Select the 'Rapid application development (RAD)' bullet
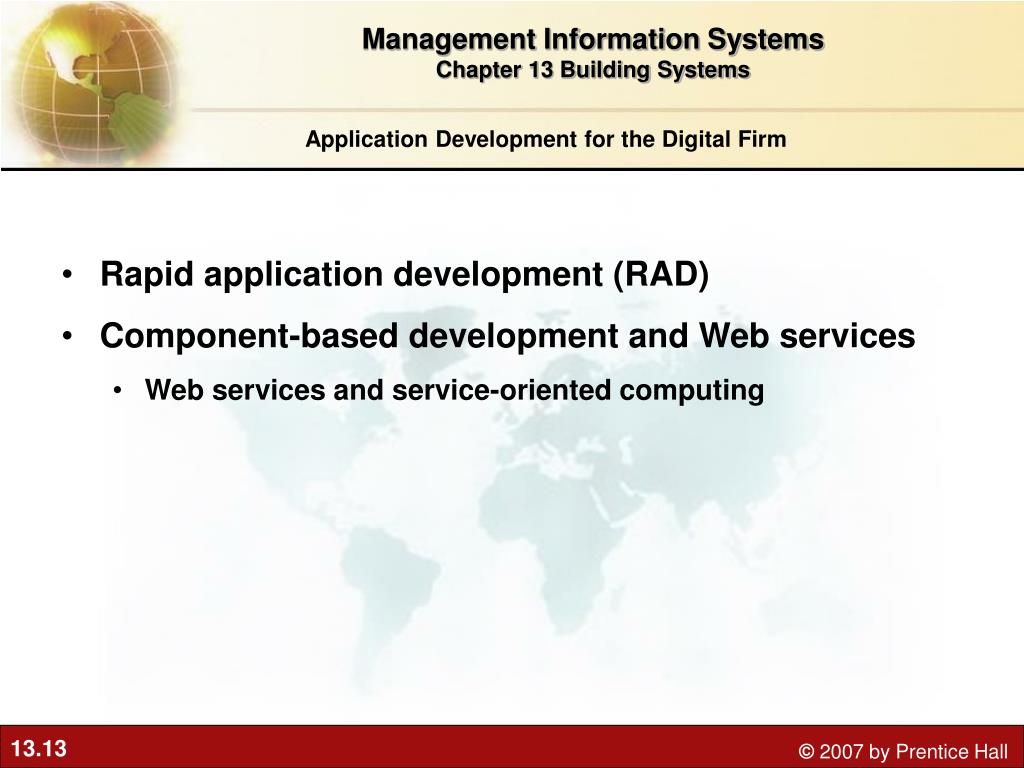The width and height of the screenshot is (1024, 768). pos(404,274)
